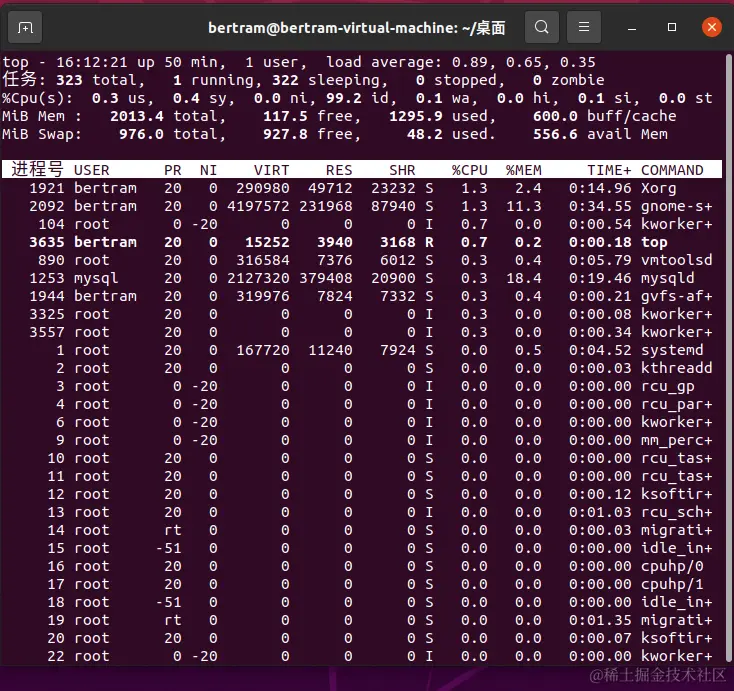
Task: Click the %CPU column header
Action: point(470,170)
